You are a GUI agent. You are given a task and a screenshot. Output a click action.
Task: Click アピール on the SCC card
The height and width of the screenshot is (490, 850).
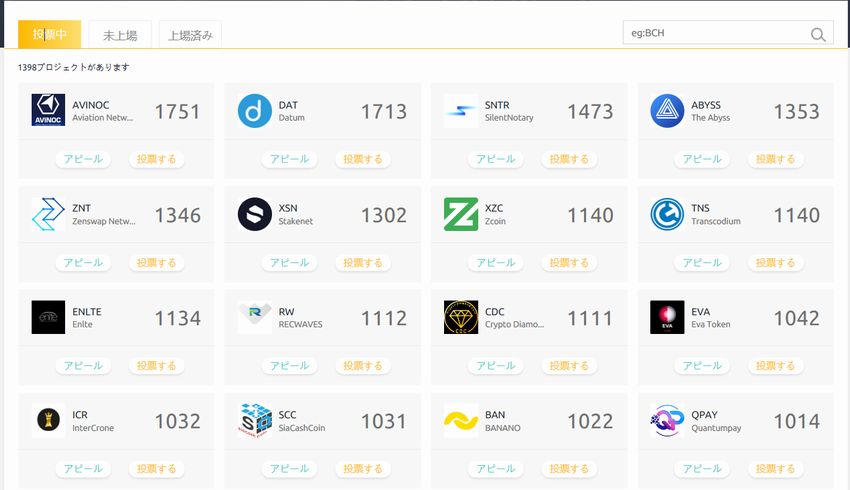pos(289,468)
